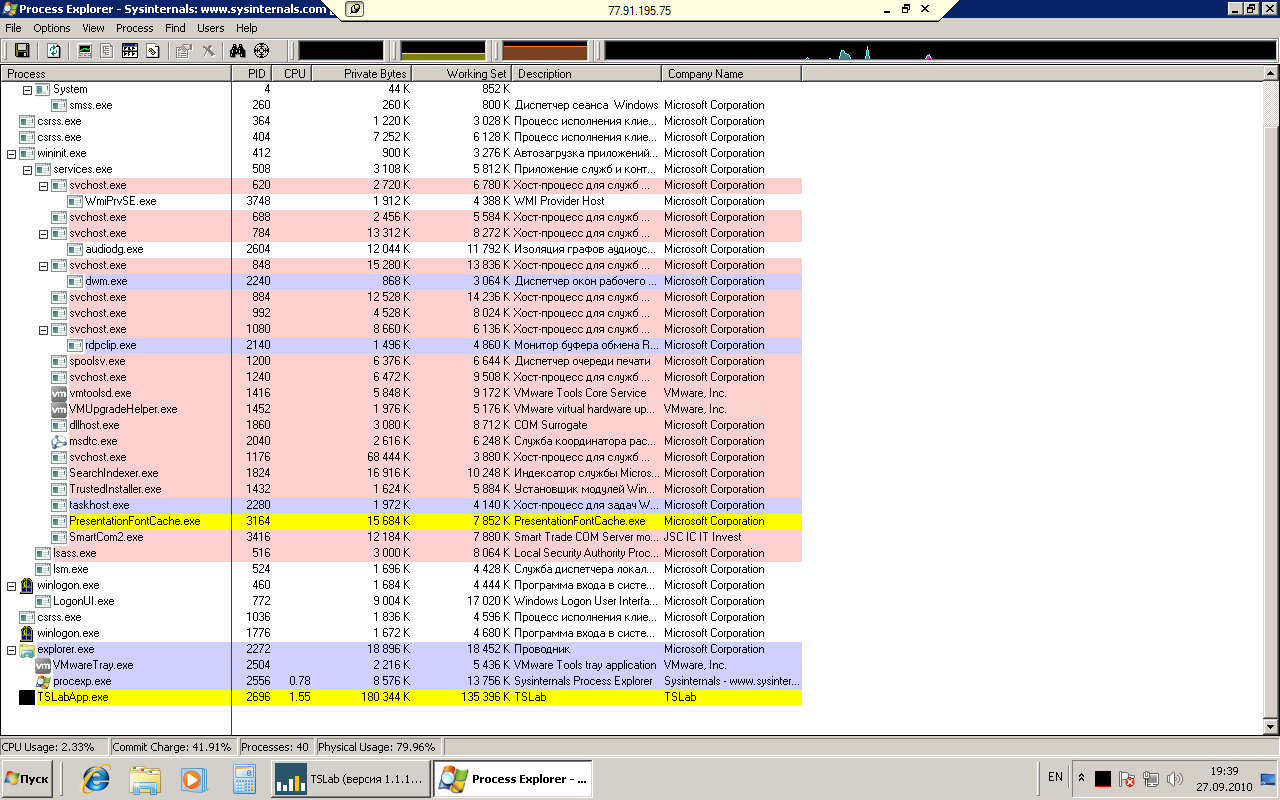Click the process list scrollbar down arrow

click(1271, 727)
